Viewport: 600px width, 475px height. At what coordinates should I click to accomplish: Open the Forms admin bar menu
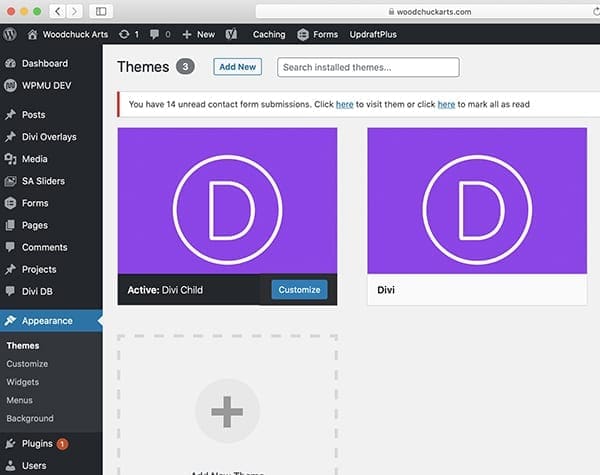(317, 34)
